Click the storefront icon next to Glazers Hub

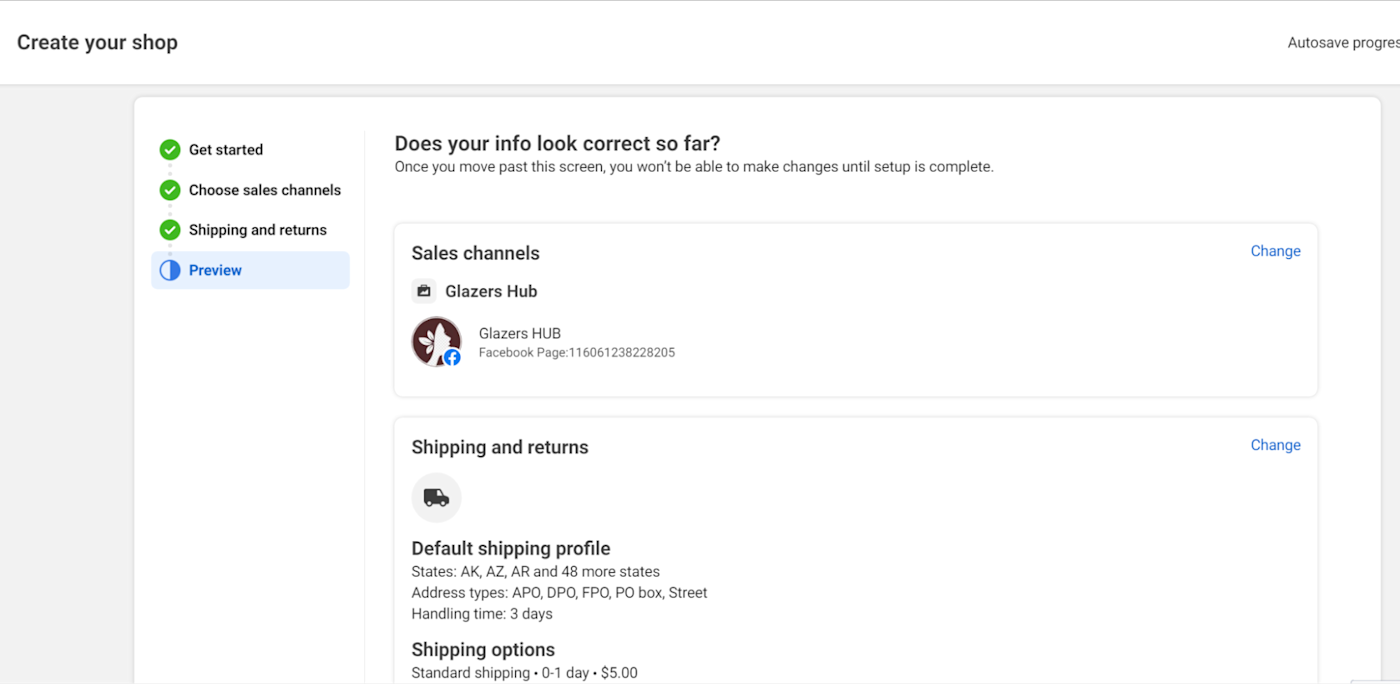point(424,291)
